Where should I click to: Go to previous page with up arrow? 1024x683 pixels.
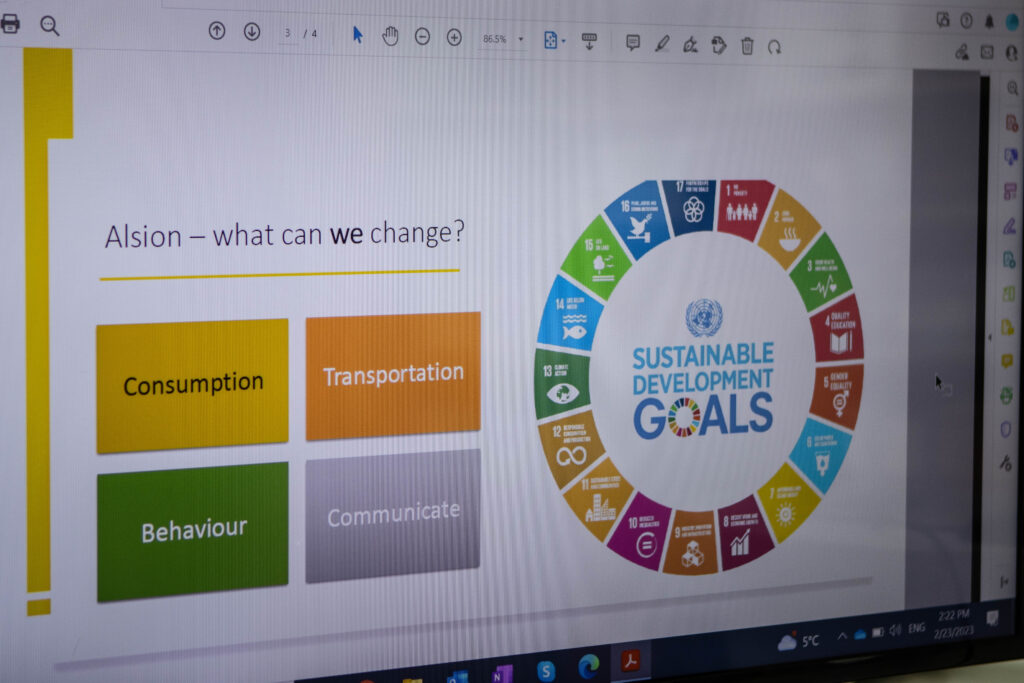coord(217,30)
